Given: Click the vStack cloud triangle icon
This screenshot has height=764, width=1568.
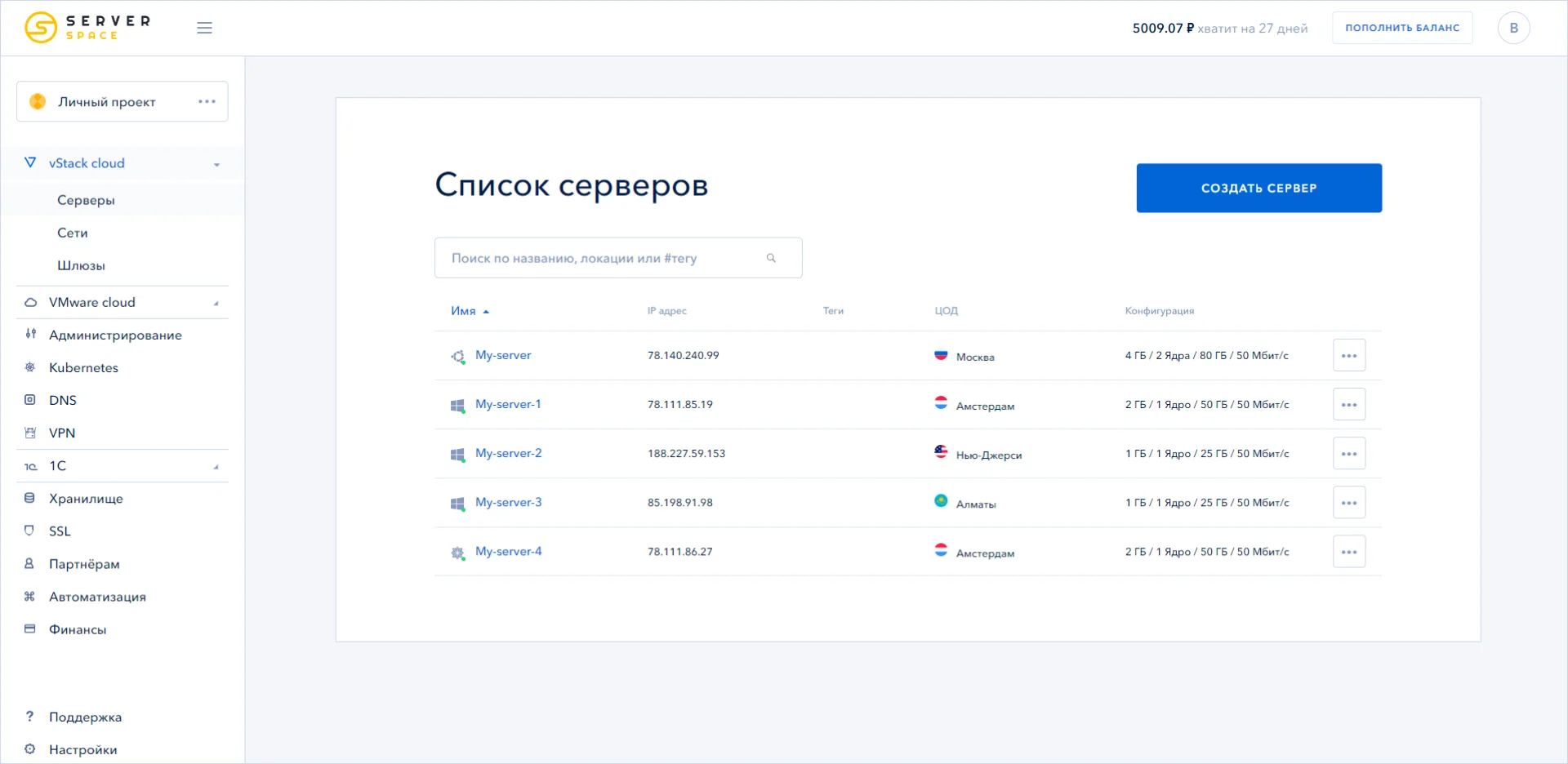Looking at the screenshot, I should 30,162.
